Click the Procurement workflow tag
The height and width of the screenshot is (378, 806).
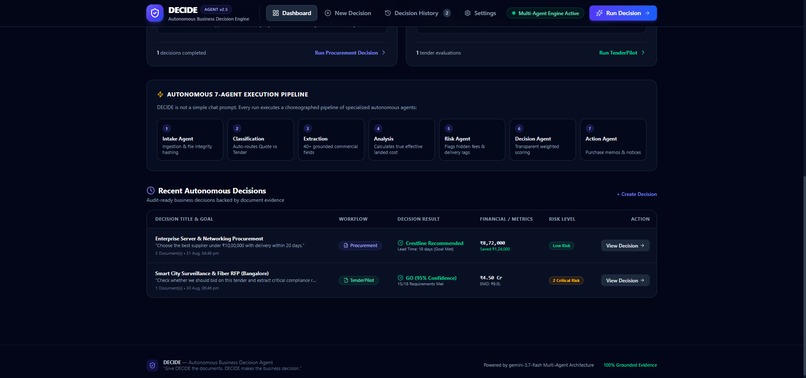click(360, 246)
